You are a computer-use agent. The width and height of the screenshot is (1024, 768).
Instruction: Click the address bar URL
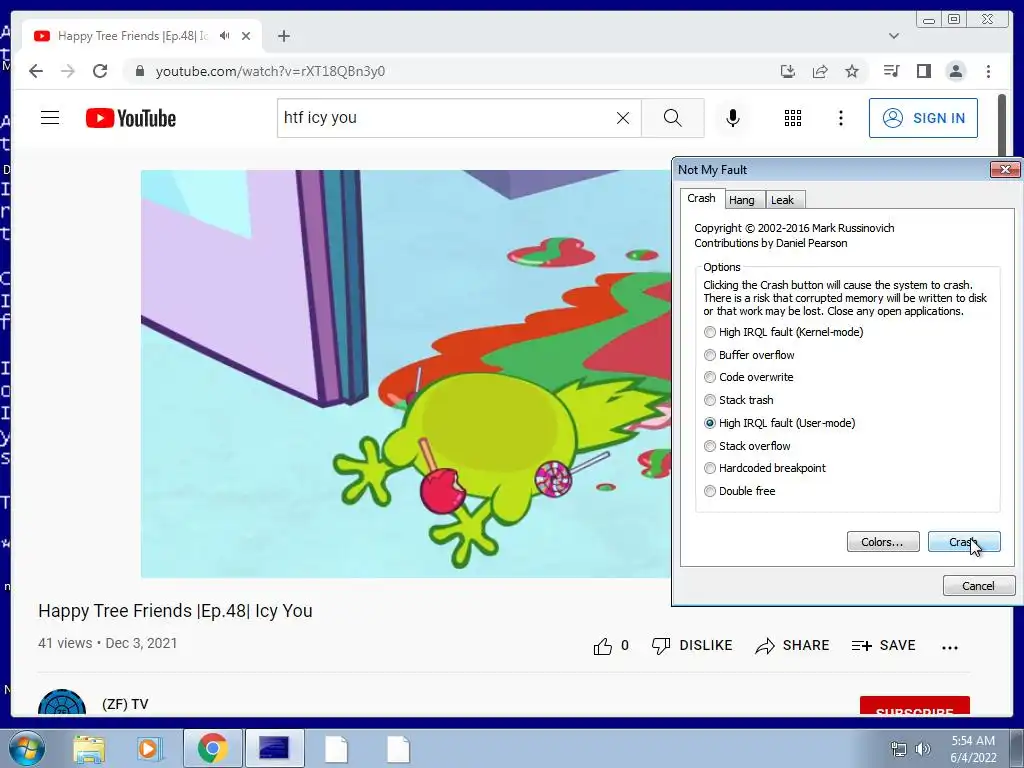click(x=270, y=71)
